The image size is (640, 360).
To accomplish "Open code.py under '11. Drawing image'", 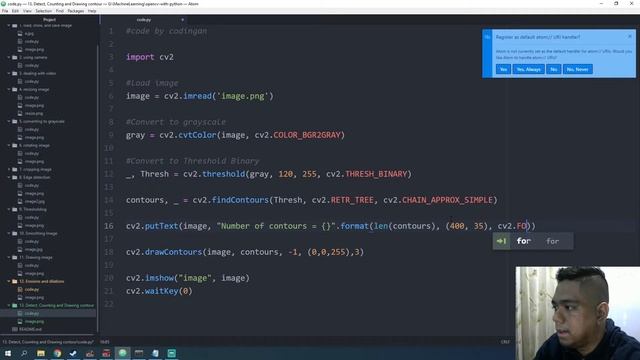I will click(x=31, y=266).
